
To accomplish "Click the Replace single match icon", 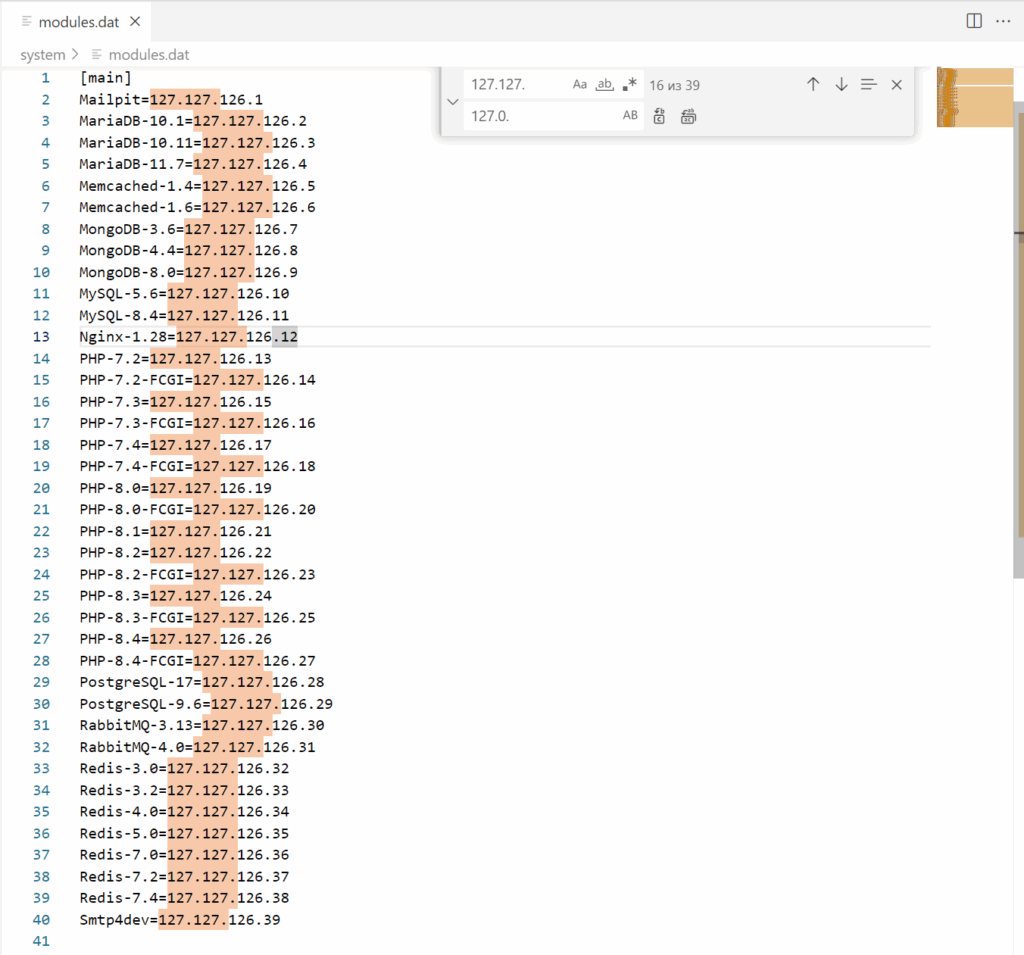I will pos(660,116).
